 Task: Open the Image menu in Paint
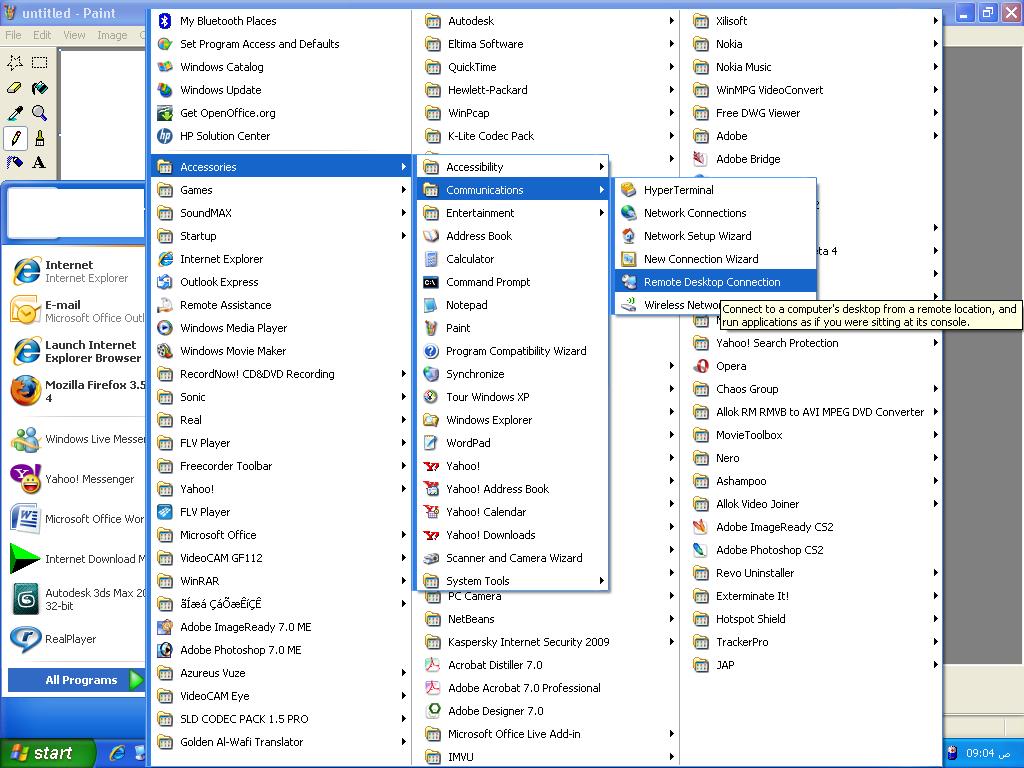coord(112,35)
